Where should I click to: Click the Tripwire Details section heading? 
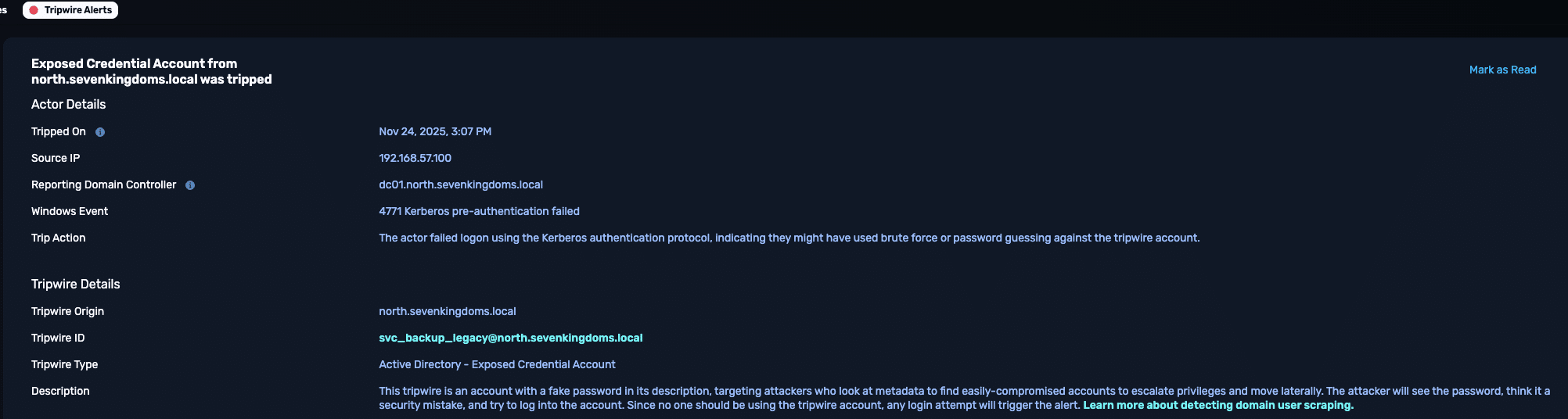75,284
